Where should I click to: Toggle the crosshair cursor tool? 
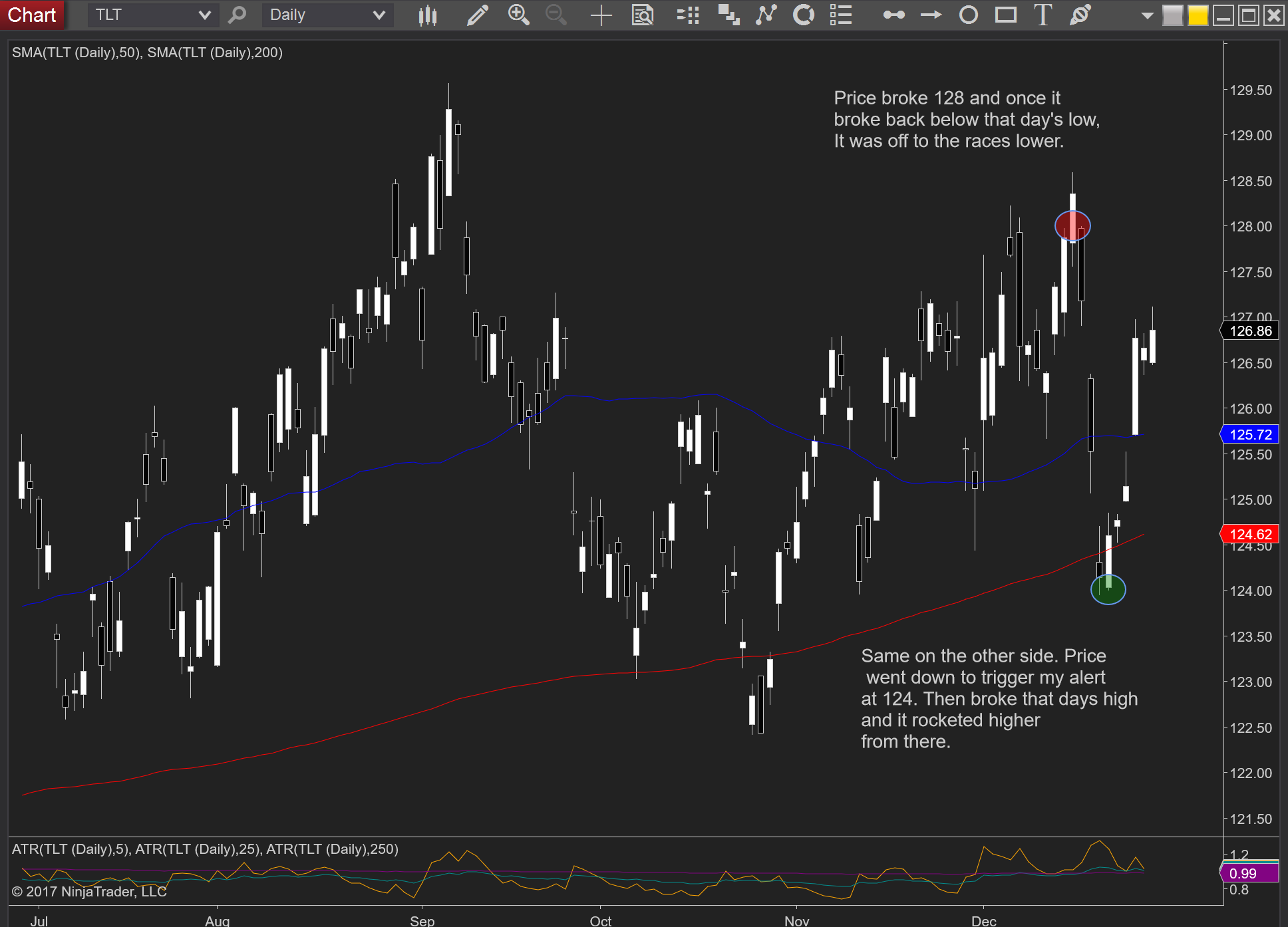tap(601, 15)
